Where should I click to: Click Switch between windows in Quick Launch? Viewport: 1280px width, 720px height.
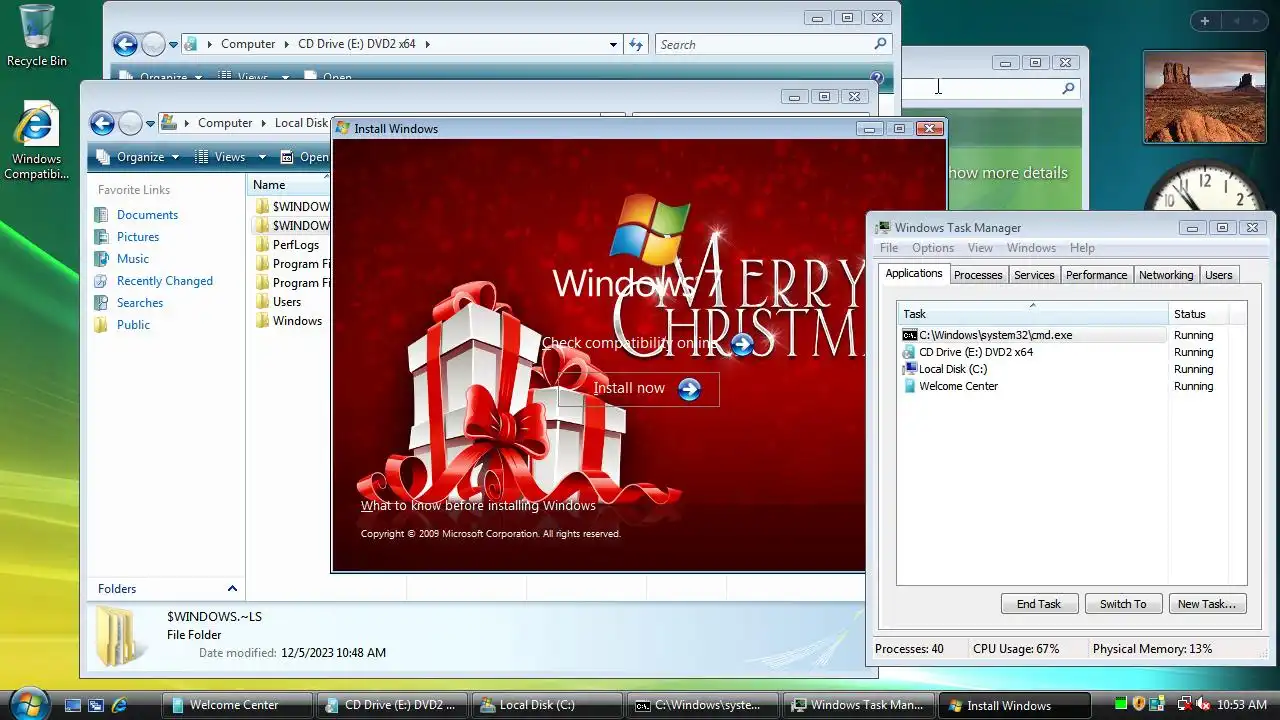pos(96,705)
